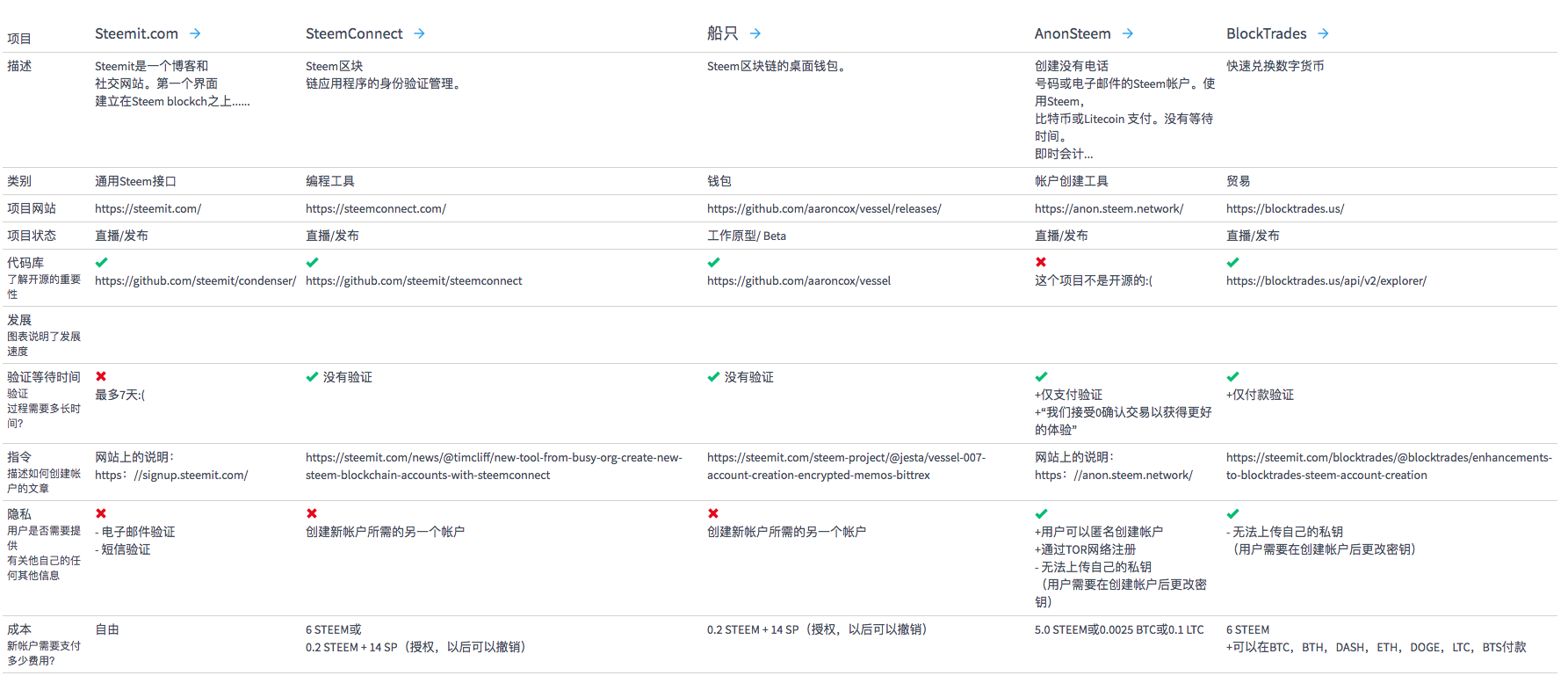
Task: Open the signup.steemit.com instructions link
Action: (171, 475)
